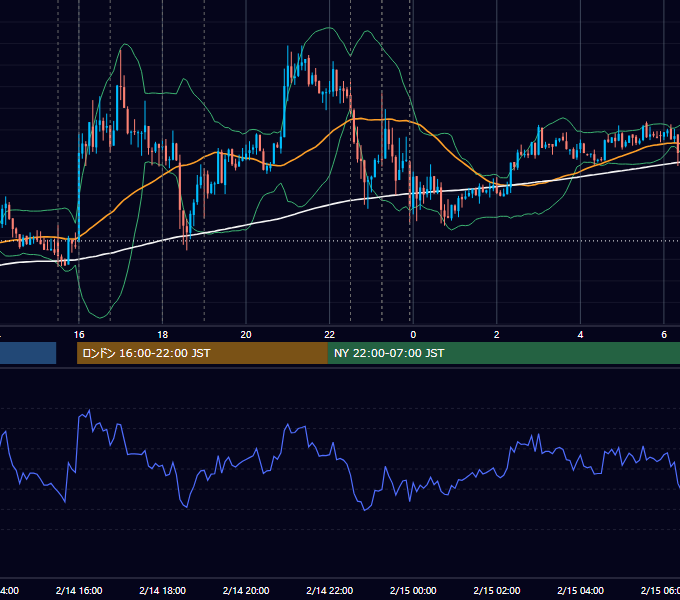Select the 2/15 02:00 time axis label
The width and height of the screenshot is (680, 600).
(x=497, y=590)
